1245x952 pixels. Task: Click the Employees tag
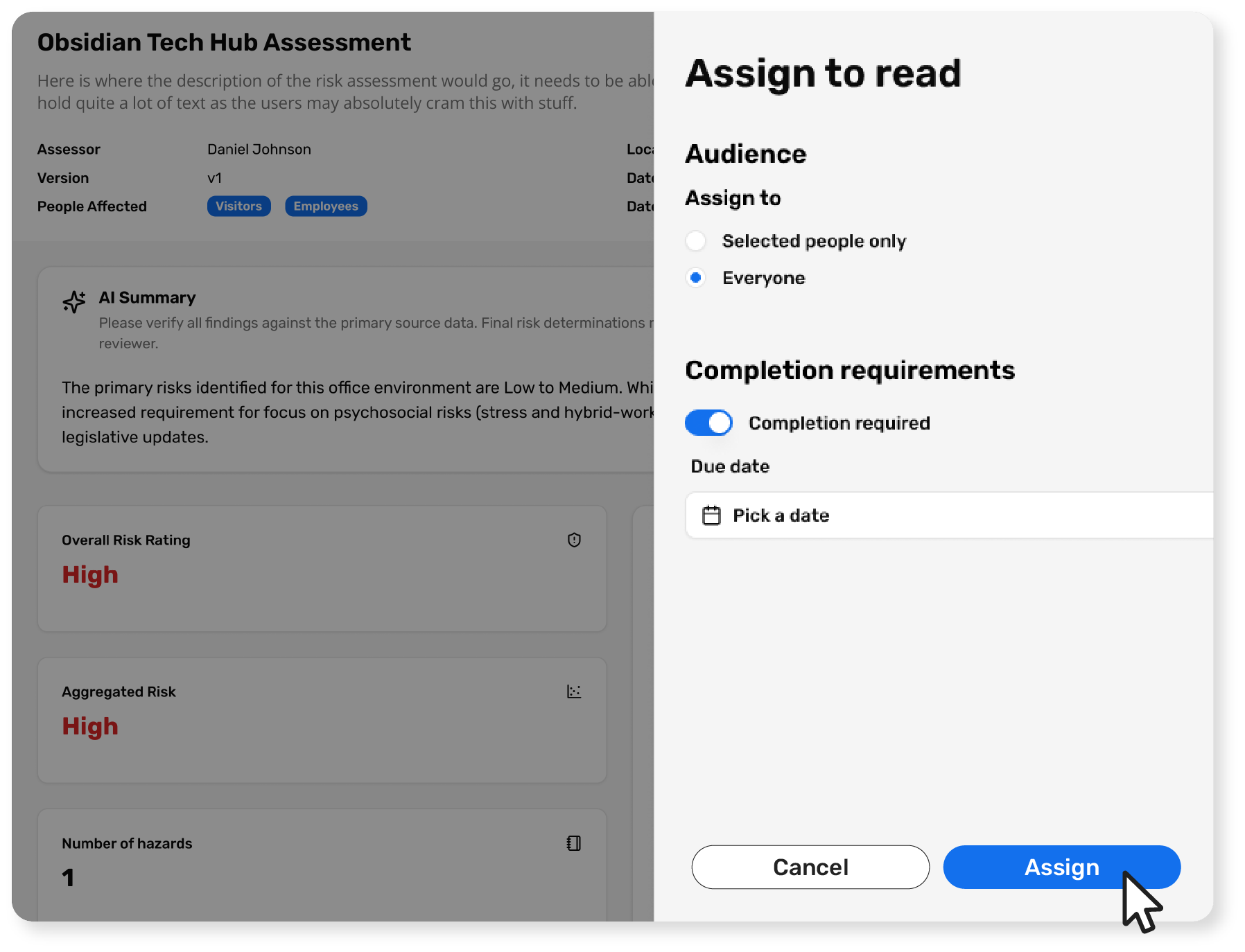pyautogui.click(x=326, y=206)
